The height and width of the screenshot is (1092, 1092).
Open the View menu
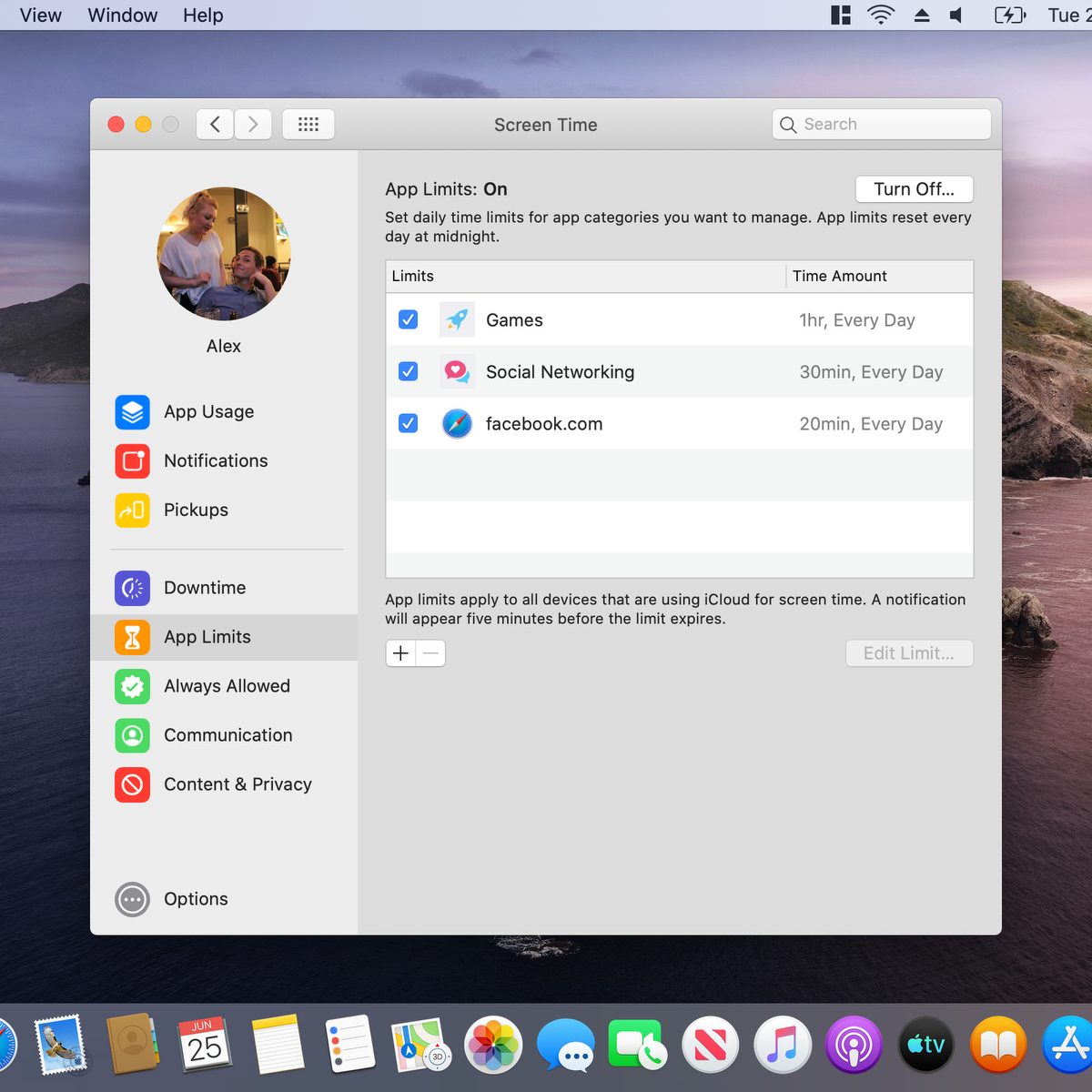tap(41, 15)
